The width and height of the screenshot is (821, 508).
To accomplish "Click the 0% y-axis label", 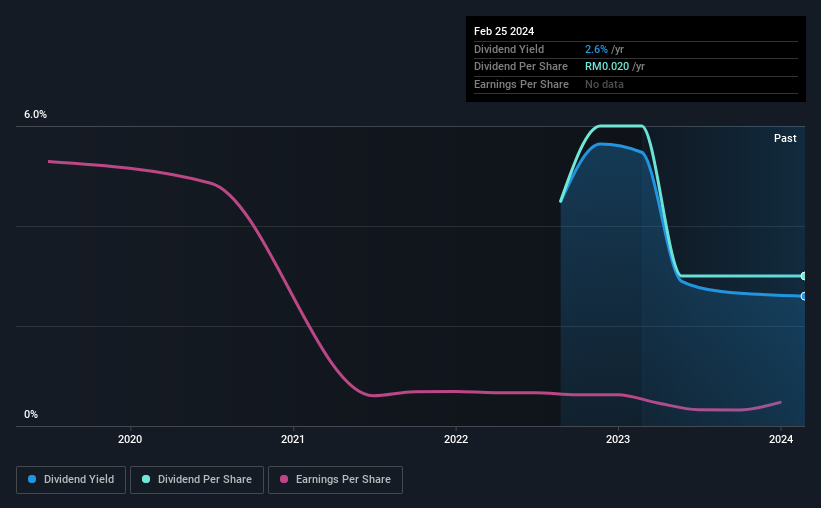I will pyautogui.click(x=31, y=414).
